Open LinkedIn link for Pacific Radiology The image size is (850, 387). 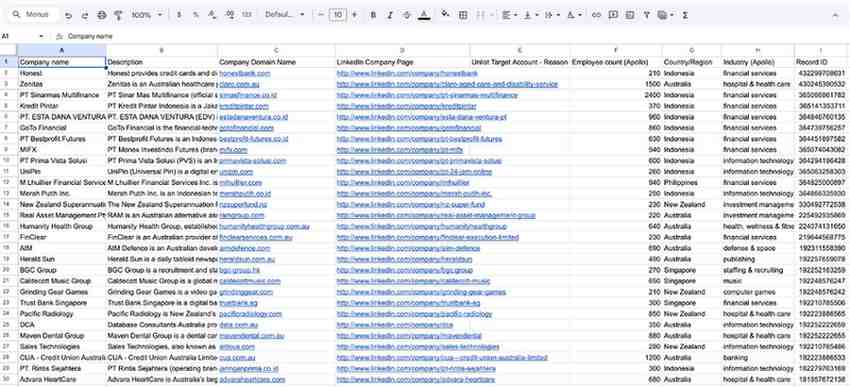coord(414,314)
